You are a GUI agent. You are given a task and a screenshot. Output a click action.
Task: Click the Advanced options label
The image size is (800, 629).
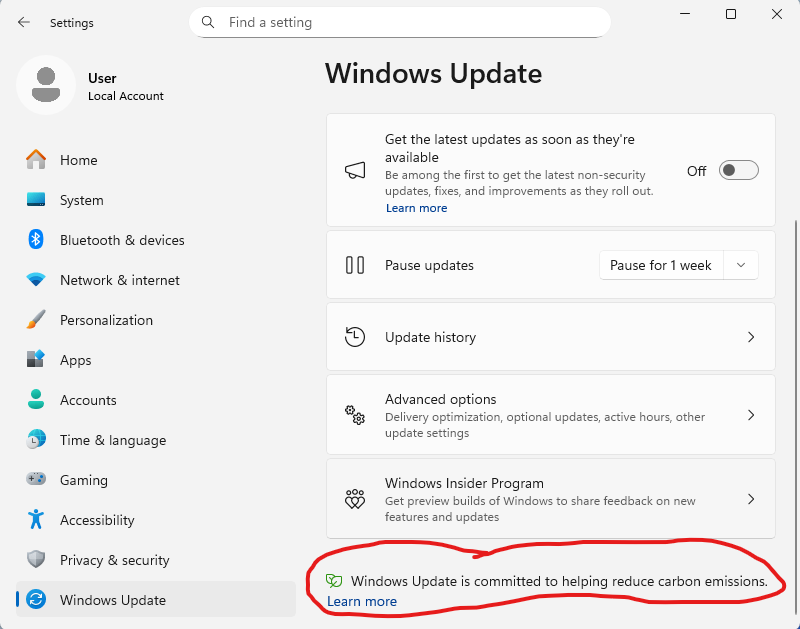440,399
